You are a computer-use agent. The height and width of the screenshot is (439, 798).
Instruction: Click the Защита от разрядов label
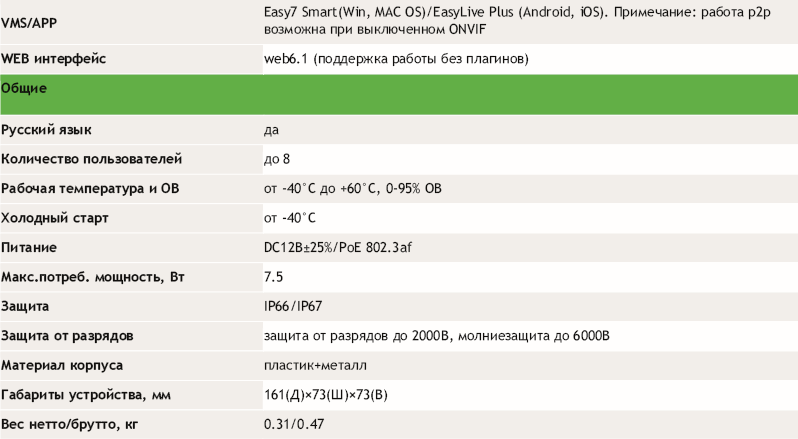pos(68,335)
